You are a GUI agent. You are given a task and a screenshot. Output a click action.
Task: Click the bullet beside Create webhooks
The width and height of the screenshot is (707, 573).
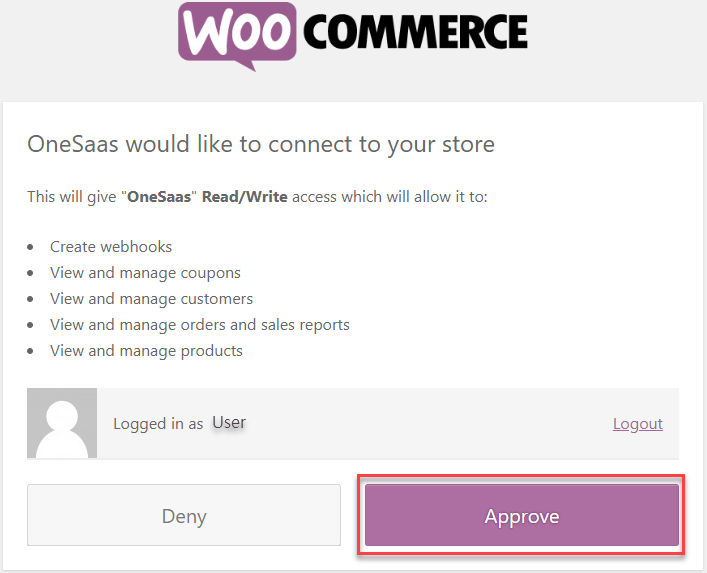(30, 247)
